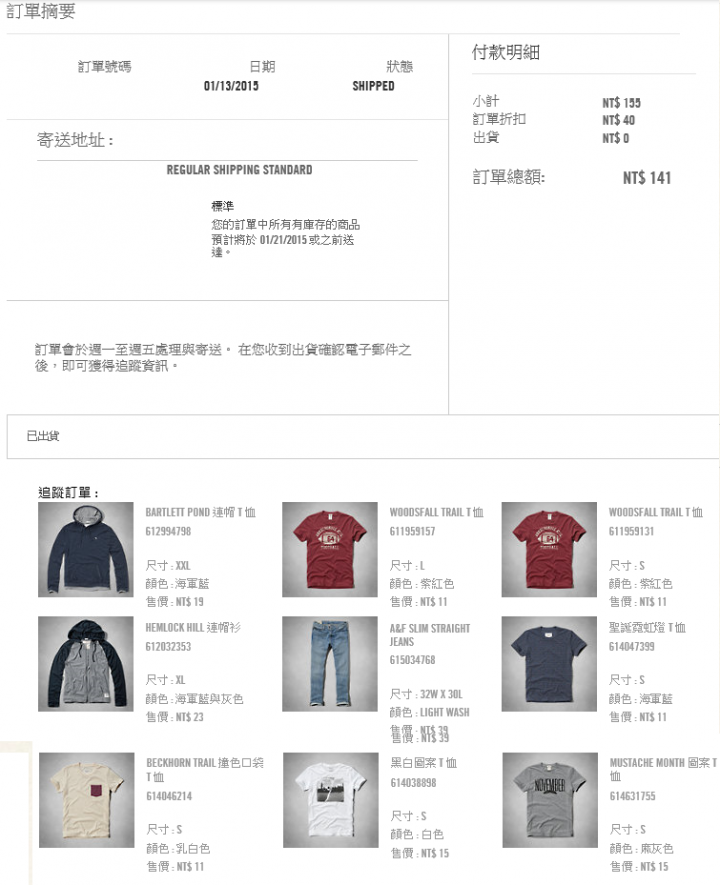Viewport: 720px width, 885px height.
Task: Click the WOODSFALL TRAIL title numbered 611959131
Action: pyautogui.click(x=655, y=512)
